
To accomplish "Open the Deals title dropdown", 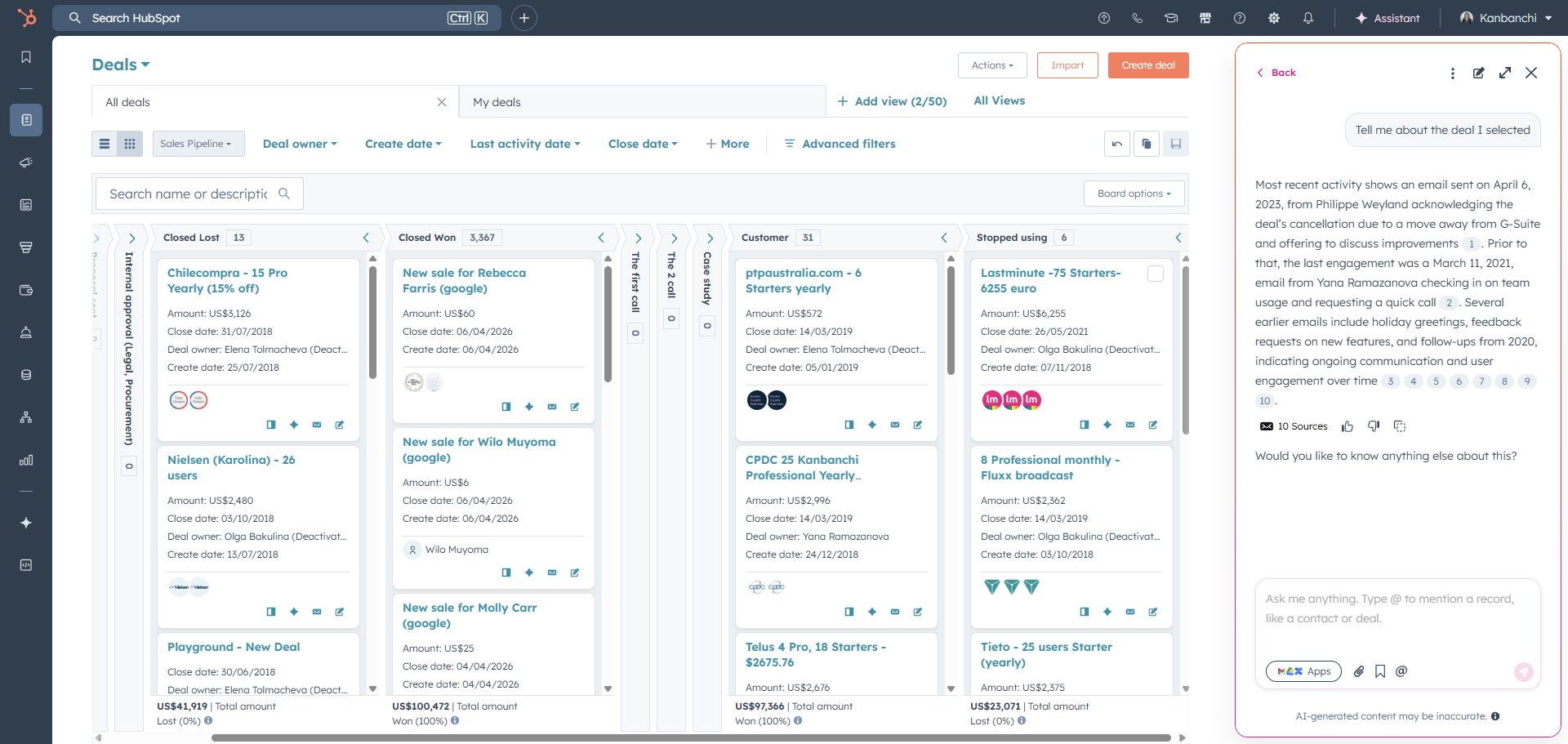I will coord(121,65).
